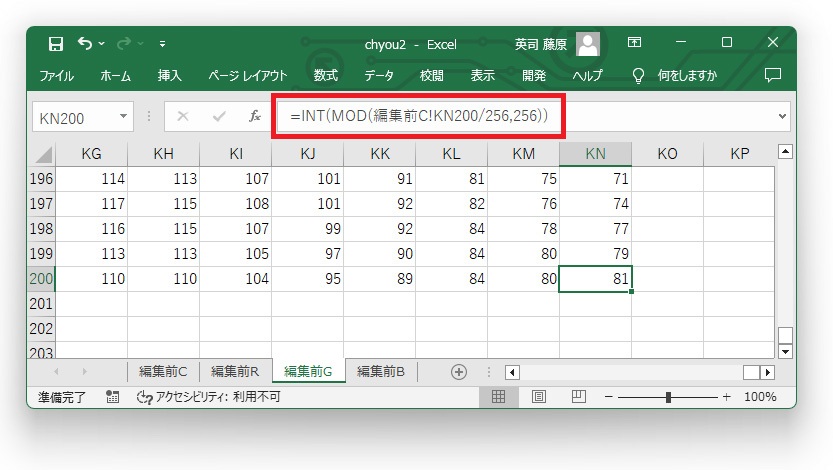Open the 開発 ribbon tab
Viewport: 833px width, 470px height.
point(534,75)
